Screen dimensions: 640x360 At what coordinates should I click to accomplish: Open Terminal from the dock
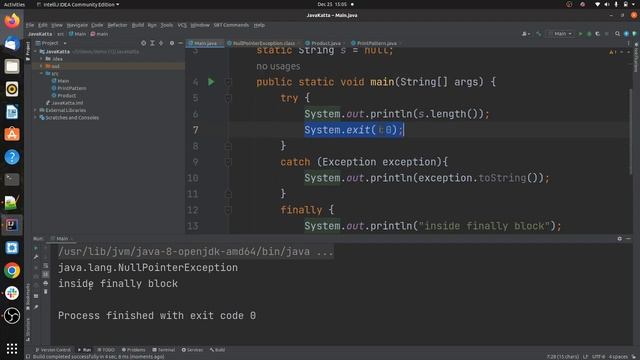(x=12, y=179)
